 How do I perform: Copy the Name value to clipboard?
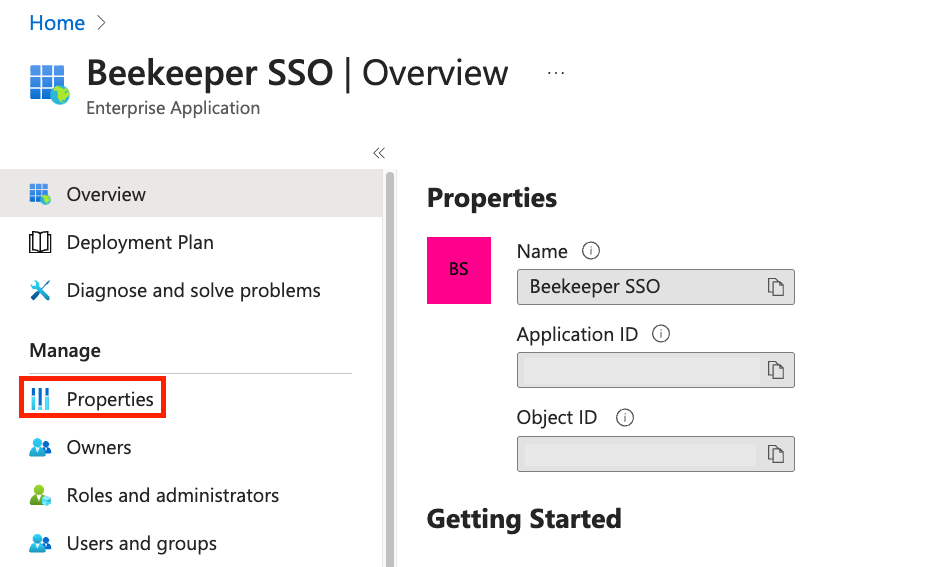[775, 287]
